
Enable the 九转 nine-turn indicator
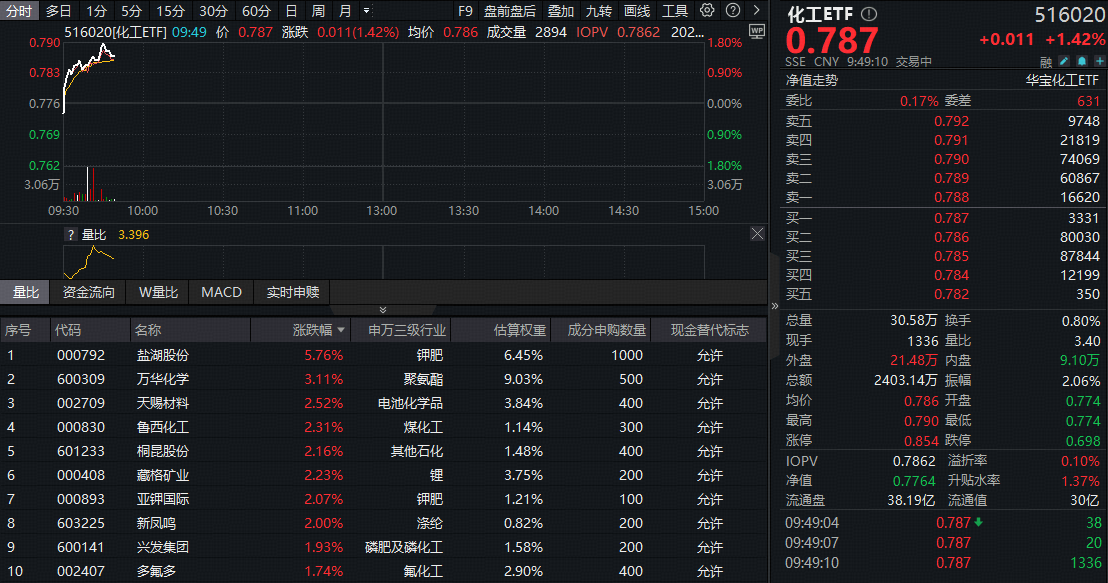(x=598, y=11)
